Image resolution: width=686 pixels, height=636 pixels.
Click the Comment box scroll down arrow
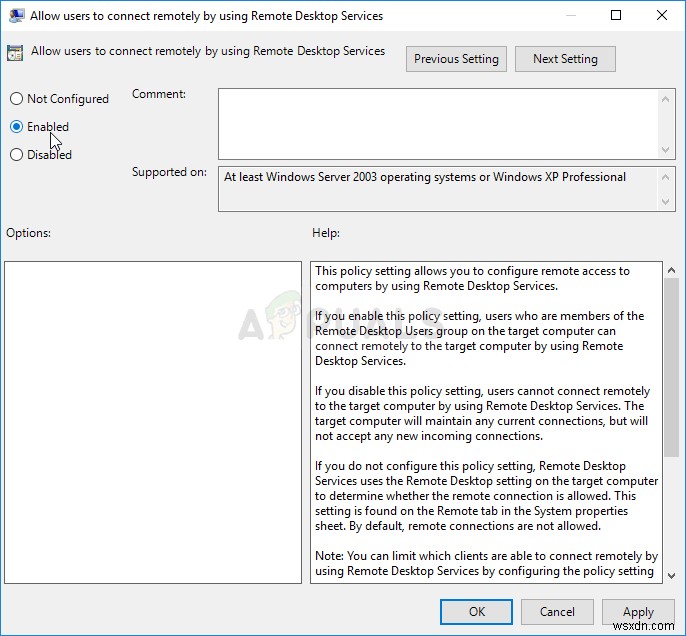point(665,150)
